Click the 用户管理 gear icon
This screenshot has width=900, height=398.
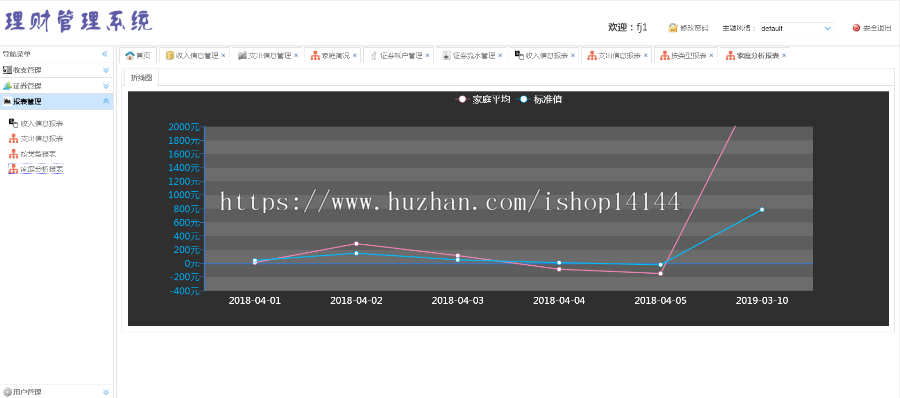point(7,392)
